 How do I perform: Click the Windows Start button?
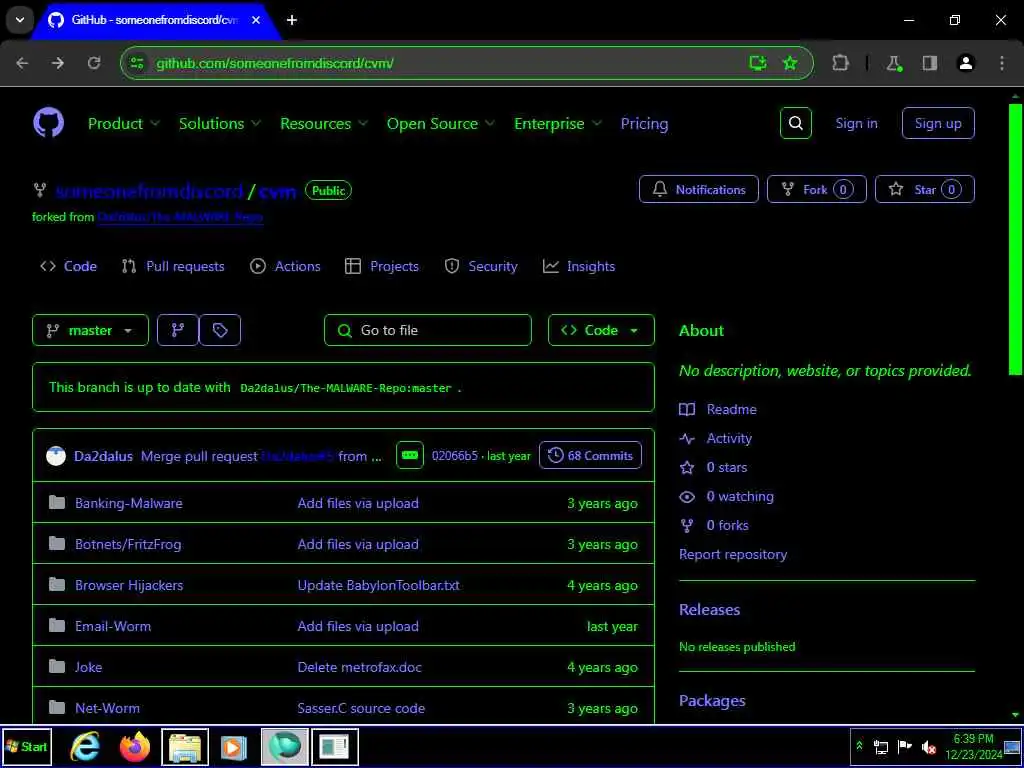(26, 746)
